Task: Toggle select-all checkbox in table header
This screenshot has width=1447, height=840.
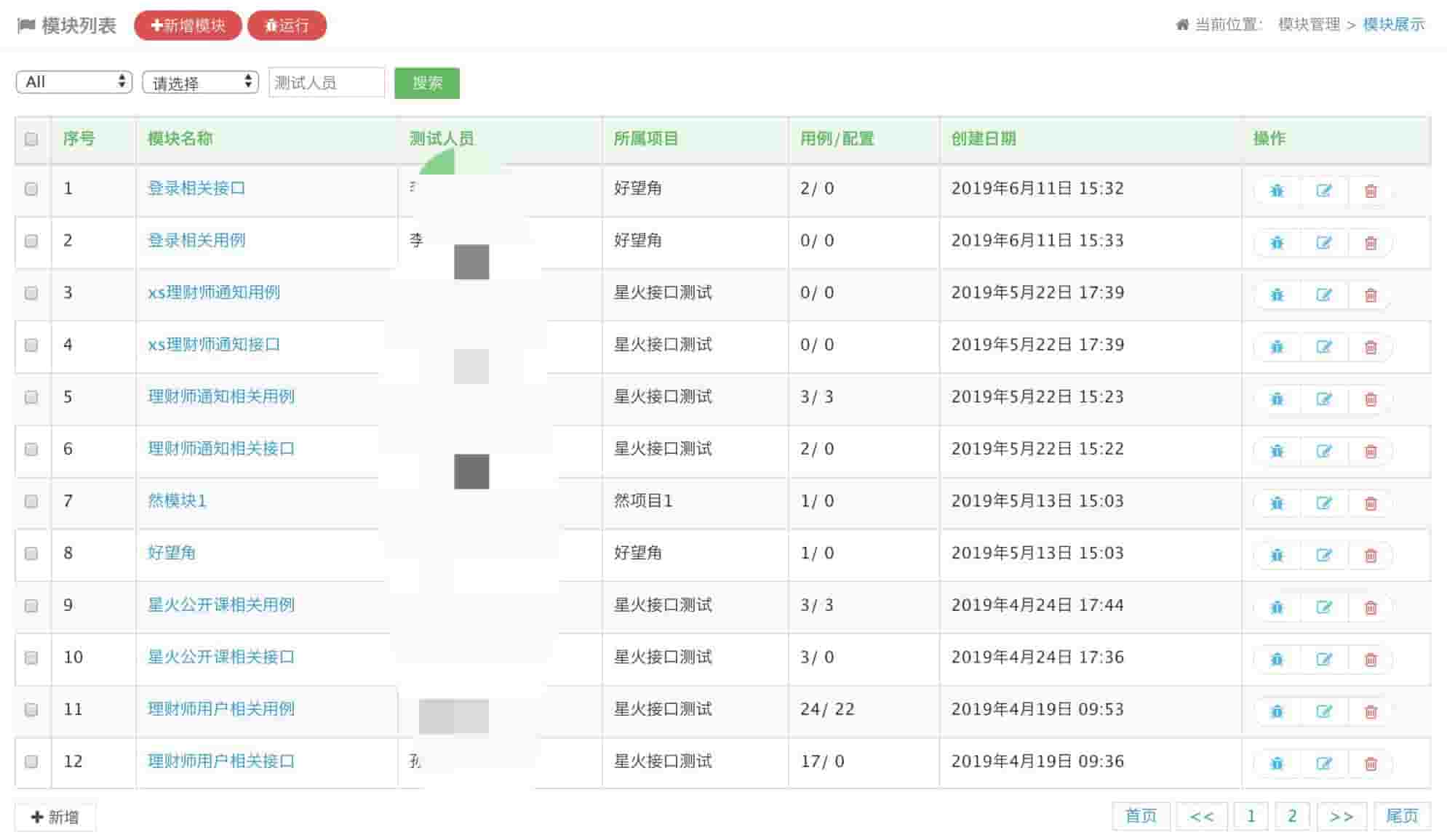Action: click(x=31, y=139)
